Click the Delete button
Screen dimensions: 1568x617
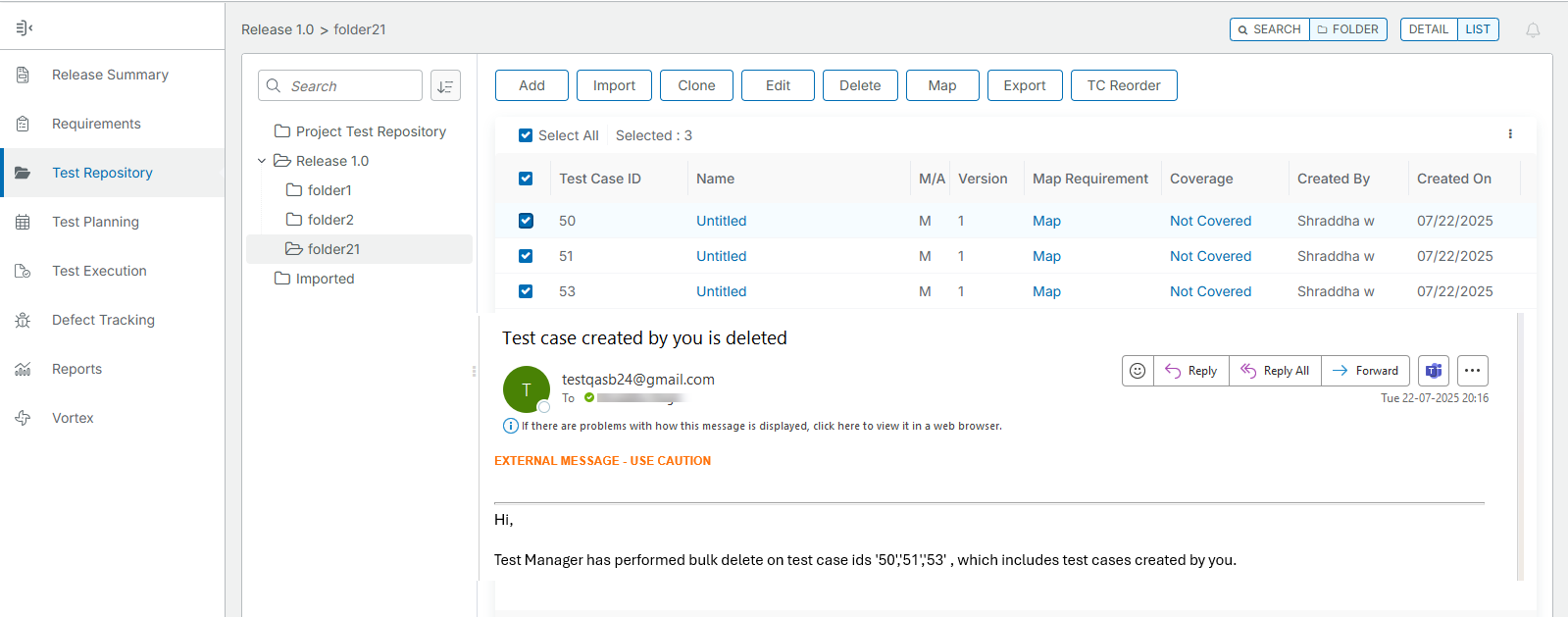(x=859, y=85)
